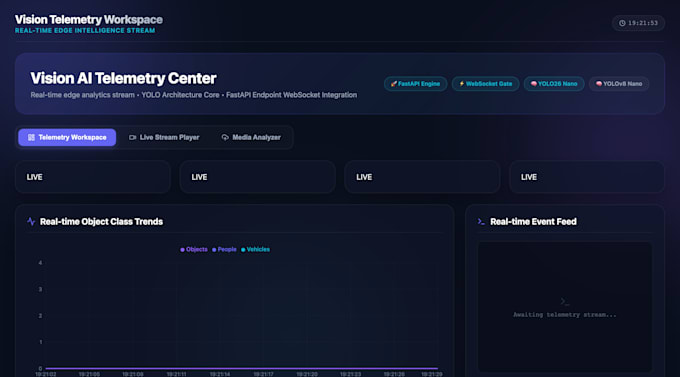Click the y-axis value 2 label

(40, 316)
